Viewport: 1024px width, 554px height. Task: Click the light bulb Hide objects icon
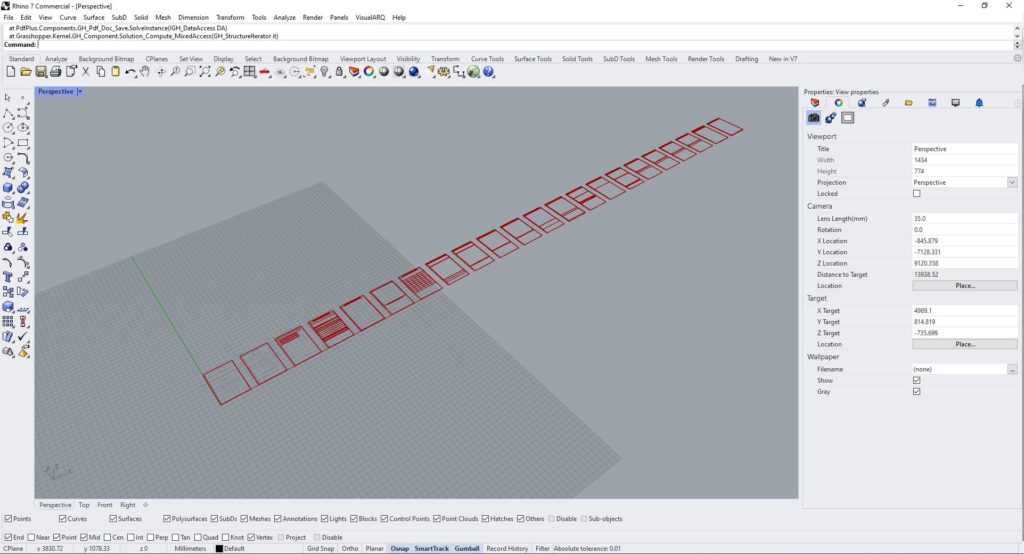pyautogui.click(x=325, y=72)
